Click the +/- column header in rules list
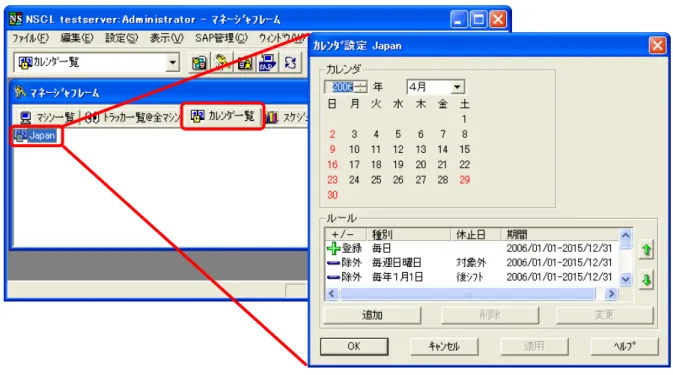 tap(346, 234)
